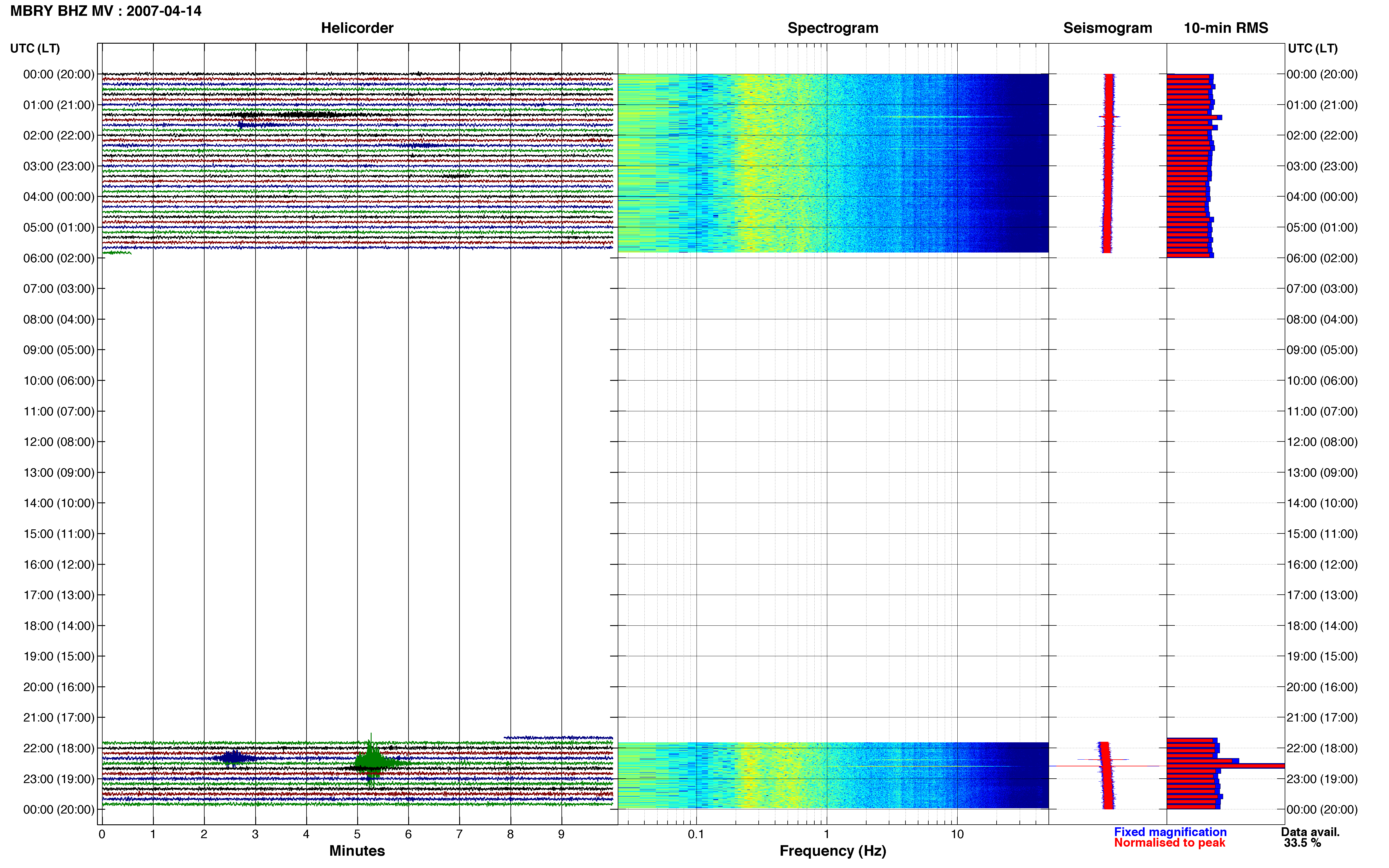Screen dimensions: 1389x868
Task: Click the title 'MBRY BHZ MV : 2007-04-14'
Action: (106, 11)
